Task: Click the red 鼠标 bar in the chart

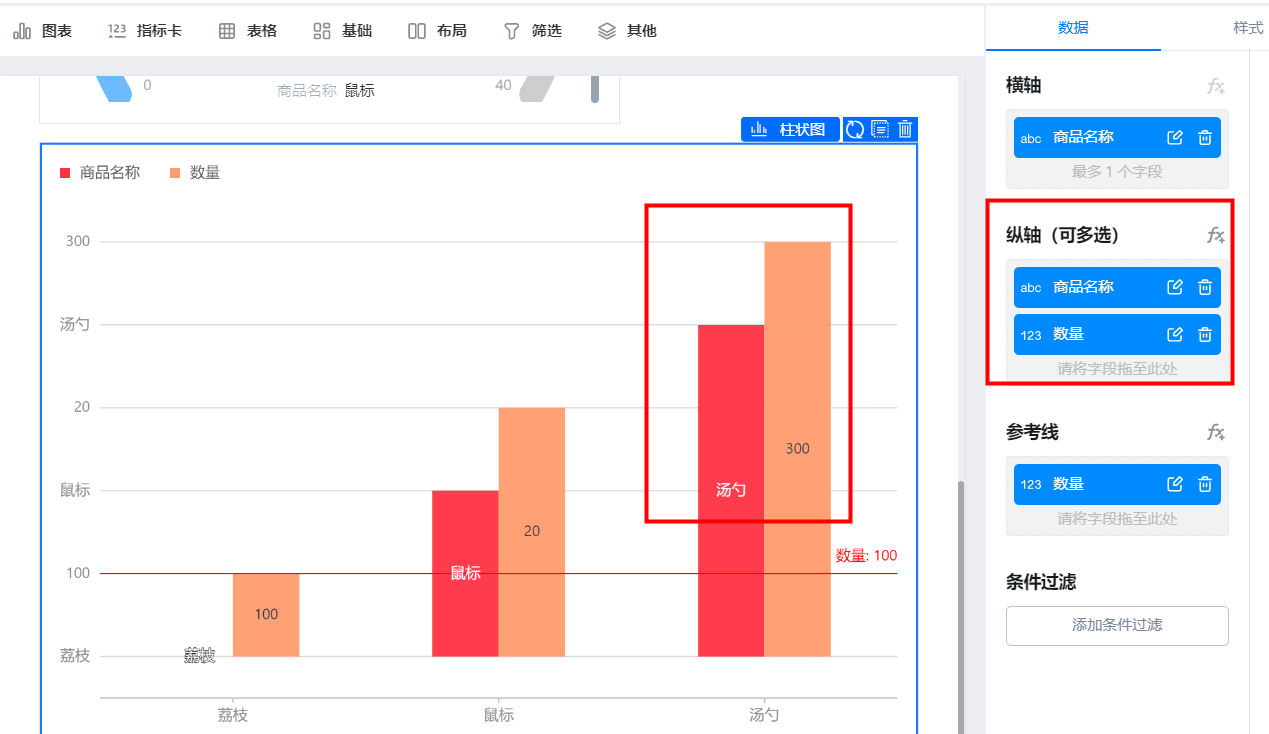Action: 465,573
